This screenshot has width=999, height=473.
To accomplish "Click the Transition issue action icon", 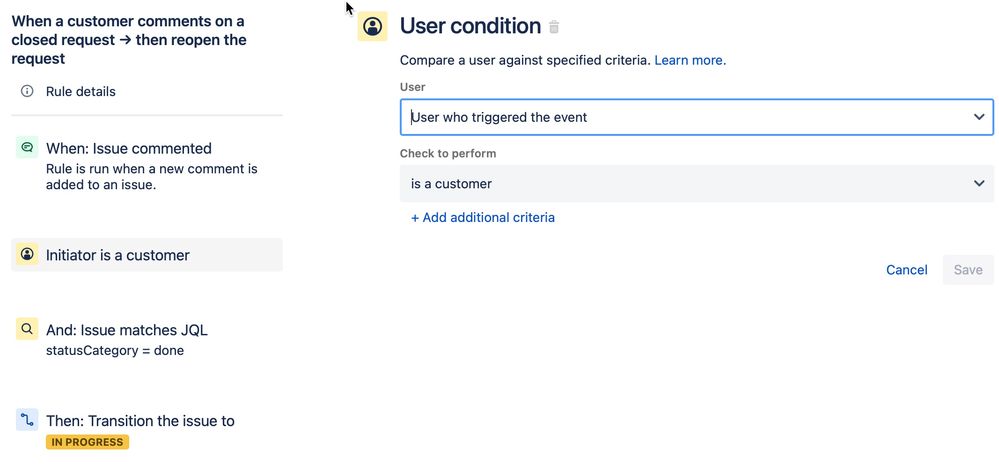I will point(27,420).
